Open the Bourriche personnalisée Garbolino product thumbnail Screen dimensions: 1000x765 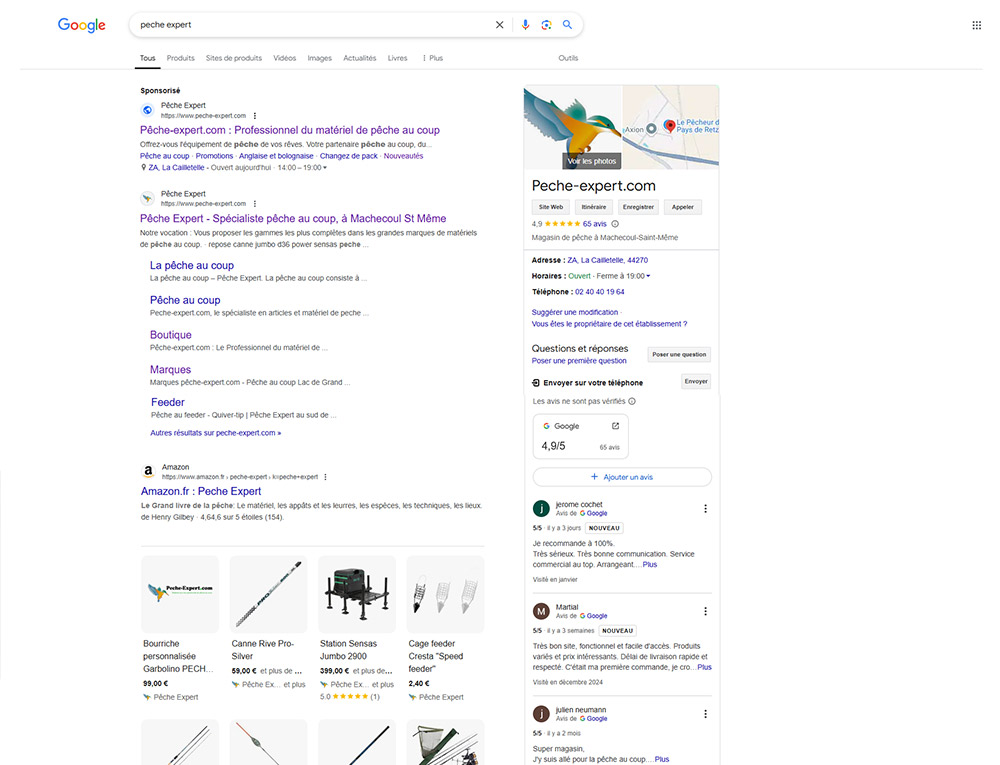pos(180,594)
